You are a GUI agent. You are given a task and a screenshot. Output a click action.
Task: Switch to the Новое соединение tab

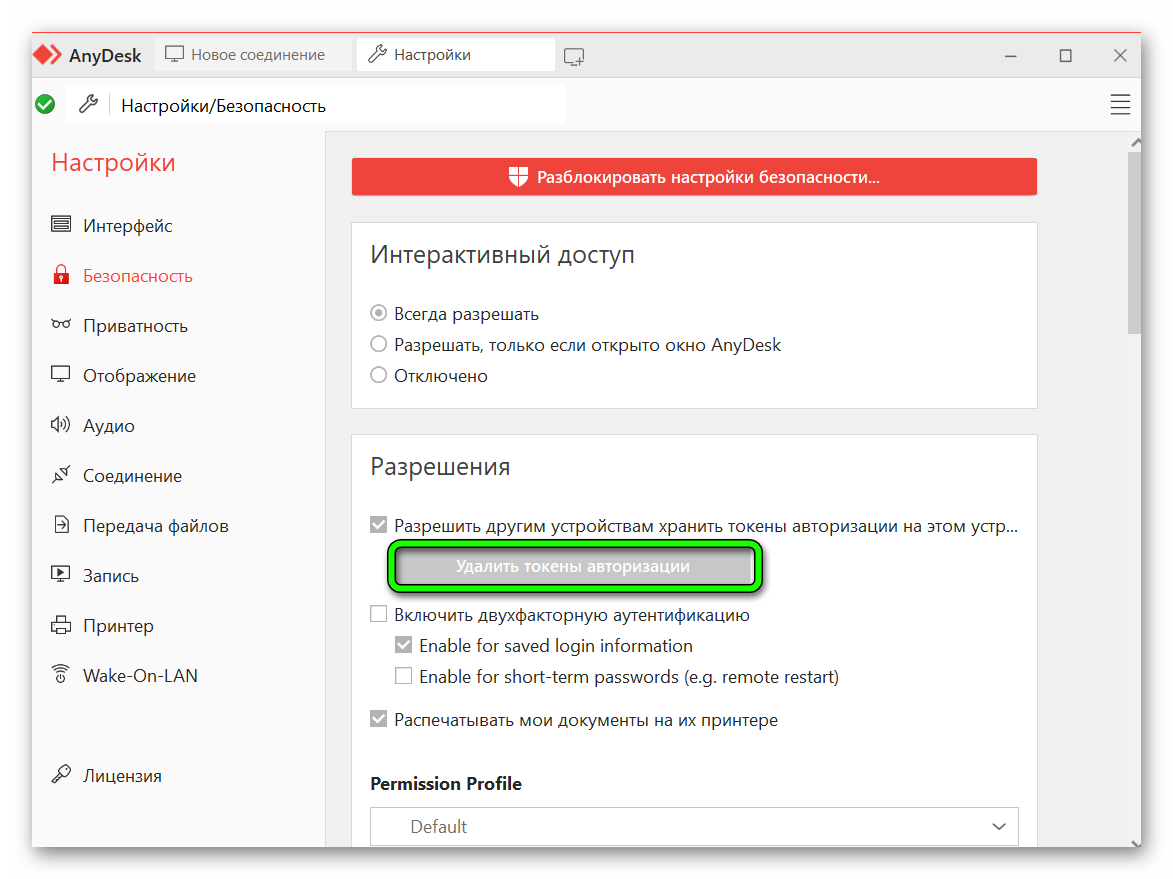252,55
